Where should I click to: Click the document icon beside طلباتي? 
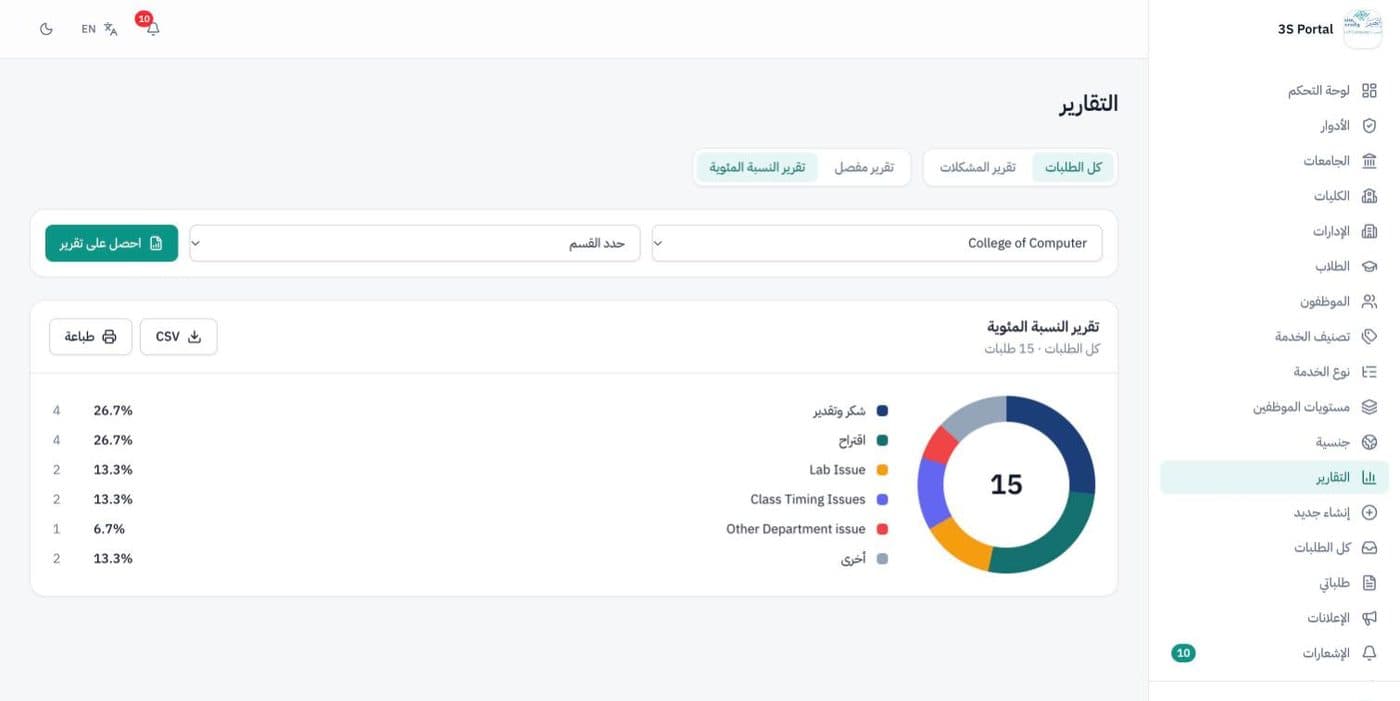(x=1370, y=583)
